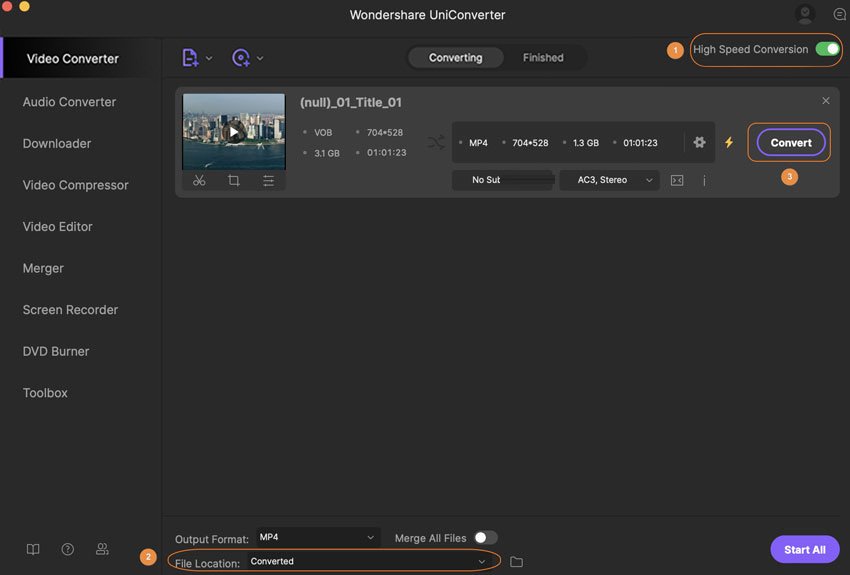Click the (null)_01_Title_01 file name
The height and width of the screenshot is (575, 850).
click(351, 102)
